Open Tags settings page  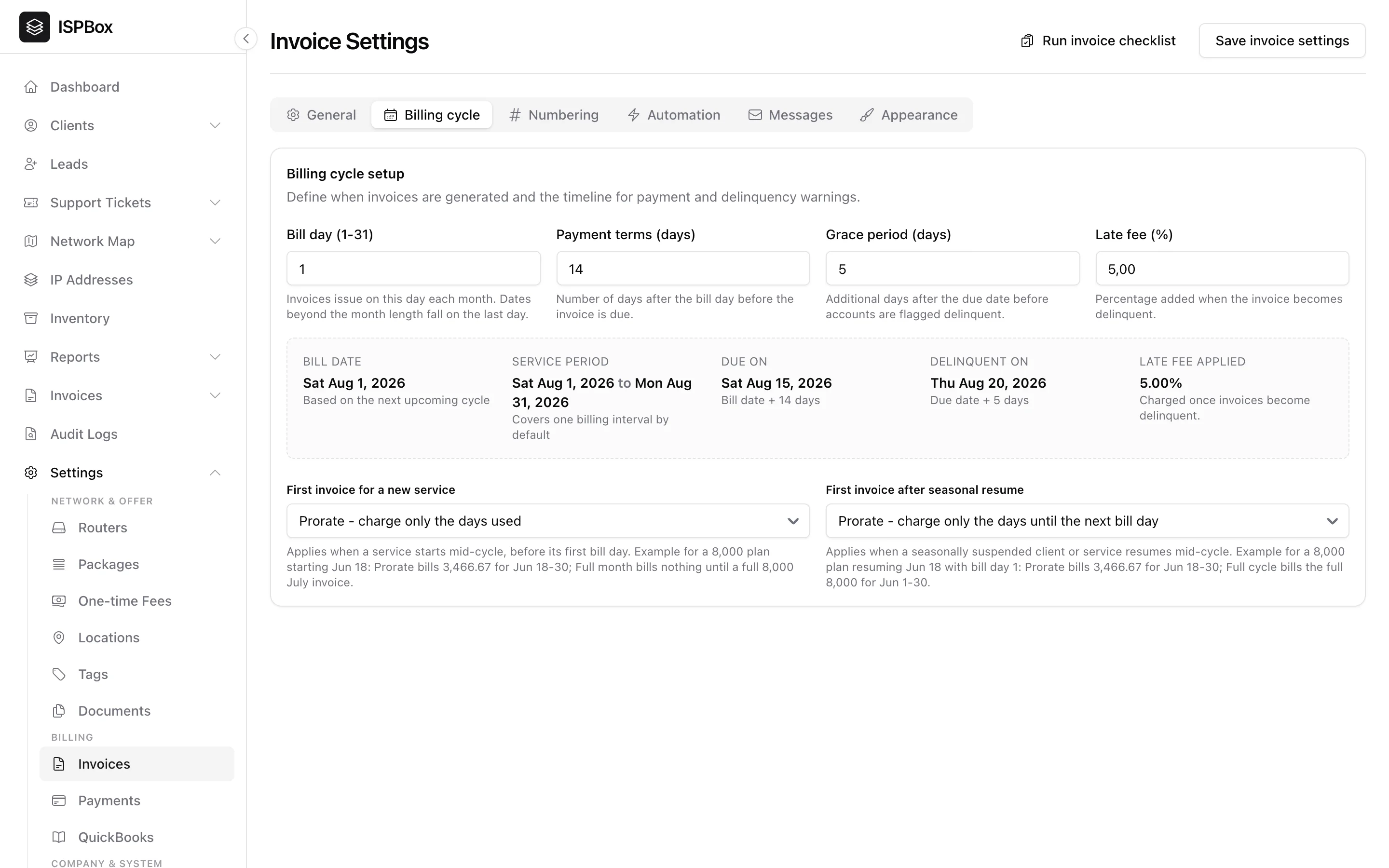pyautogui.click(x=136, y=674)
